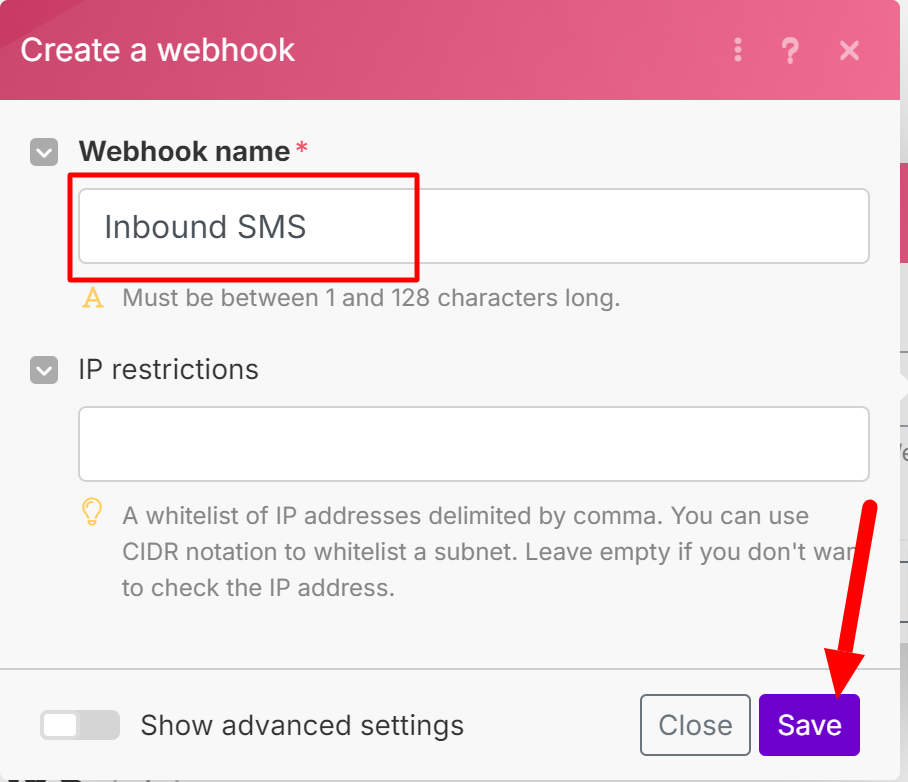
Task: Click the 'IP restrictions' field label
Action: click(x=168, y=370)
